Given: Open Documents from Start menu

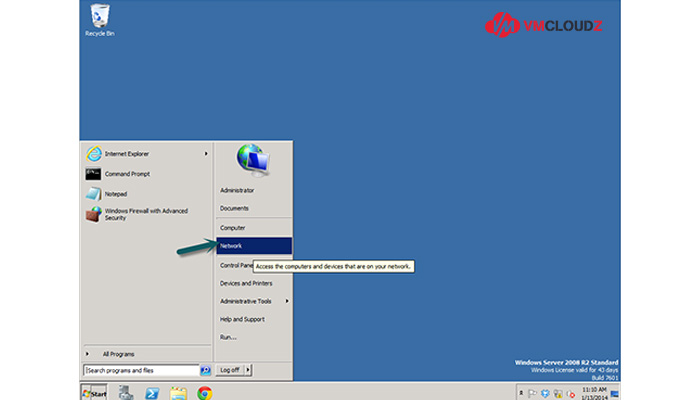Looking at the screenshot, I should (234, 208).
